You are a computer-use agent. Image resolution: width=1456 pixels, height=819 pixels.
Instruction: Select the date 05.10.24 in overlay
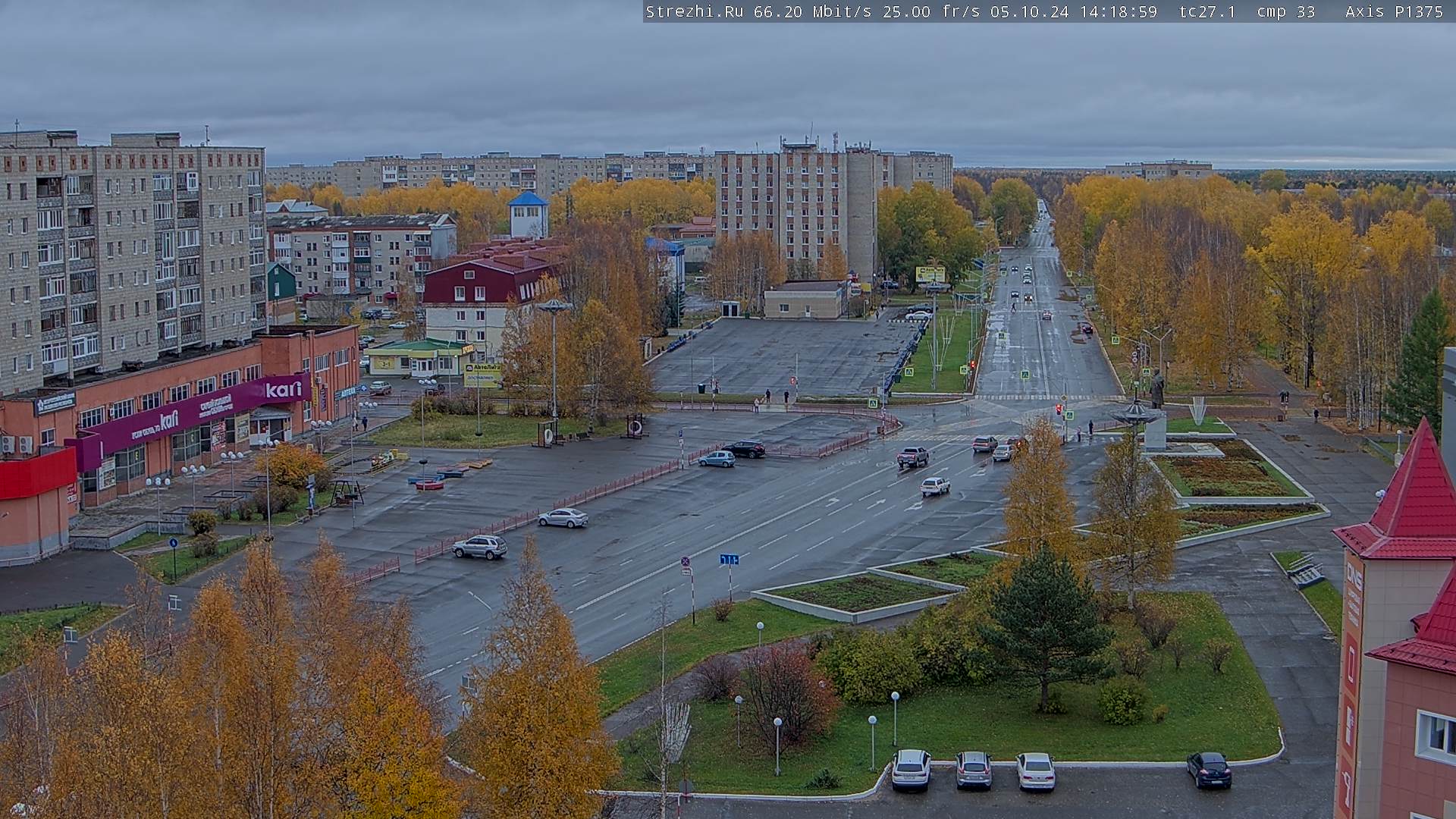pyautogui.click(x=1029, y=11)
